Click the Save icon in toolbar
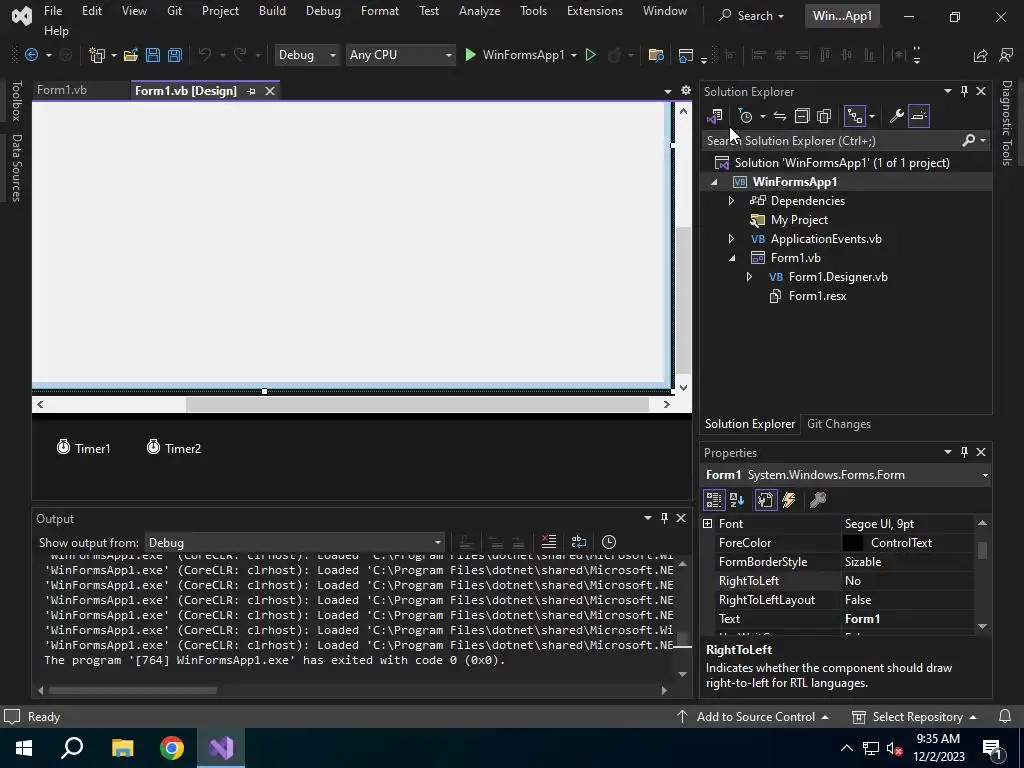 point(153,55)
